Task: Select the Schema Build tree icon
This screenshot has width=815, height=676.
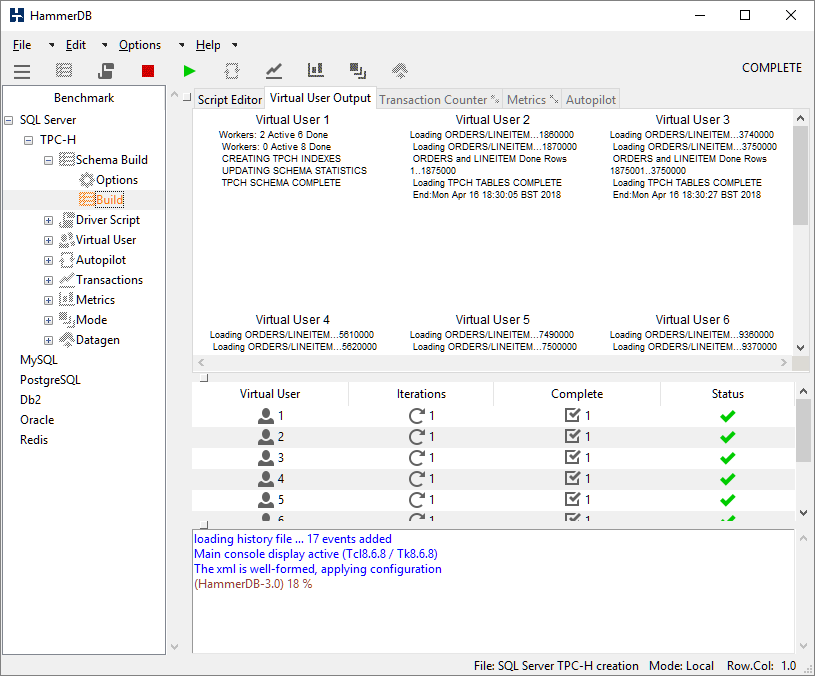Action: [x=67, y=159]
